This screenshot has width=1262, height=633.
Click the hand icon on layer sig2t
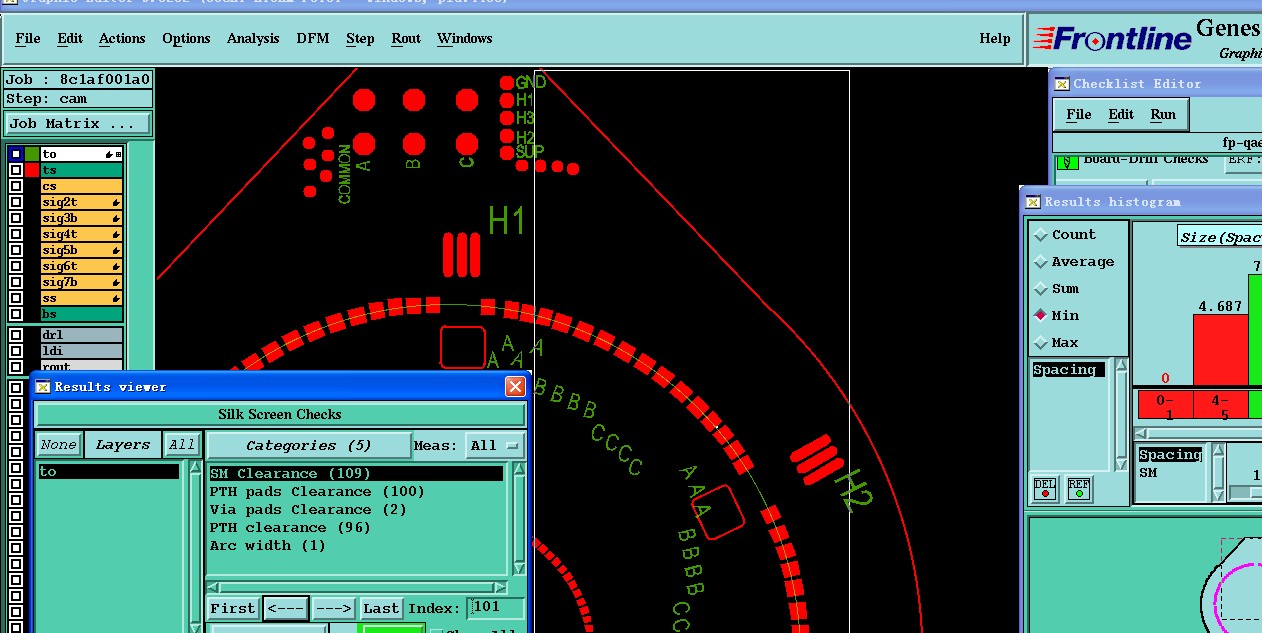(x=116, y=202)
